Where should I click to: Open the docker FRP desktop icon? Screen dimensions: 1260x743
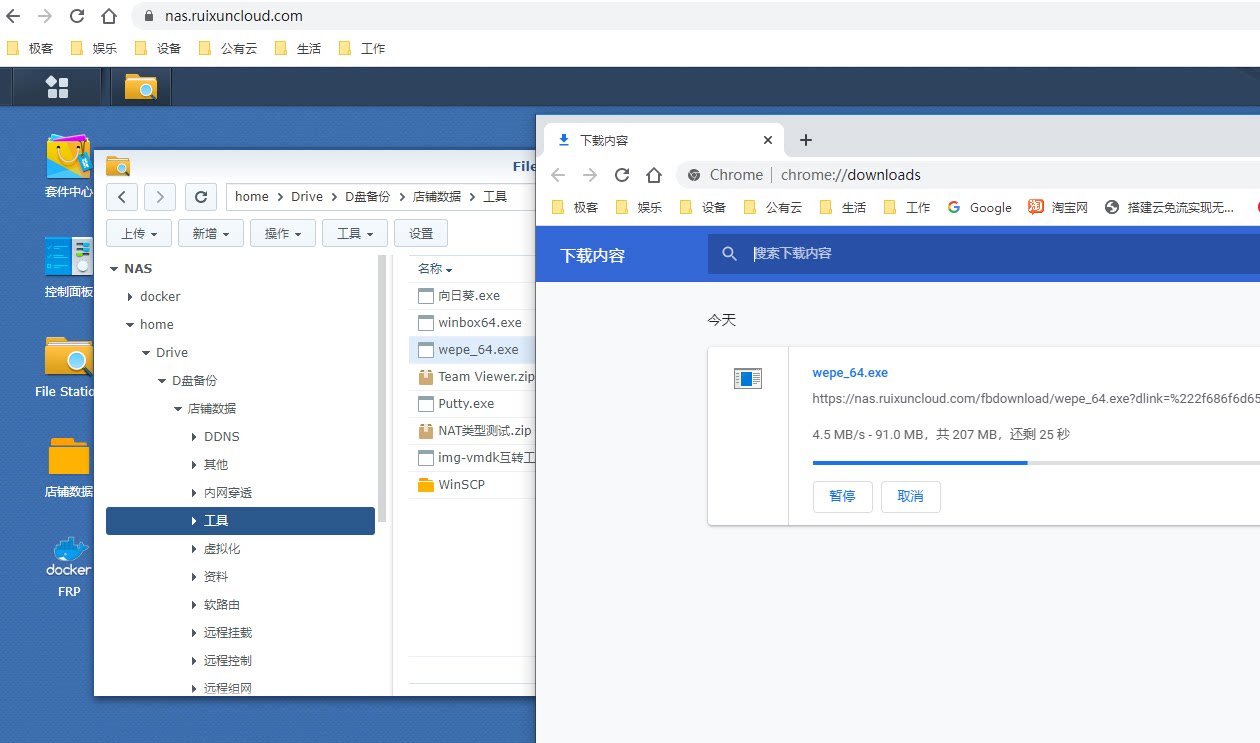click(x=68, y=566)
